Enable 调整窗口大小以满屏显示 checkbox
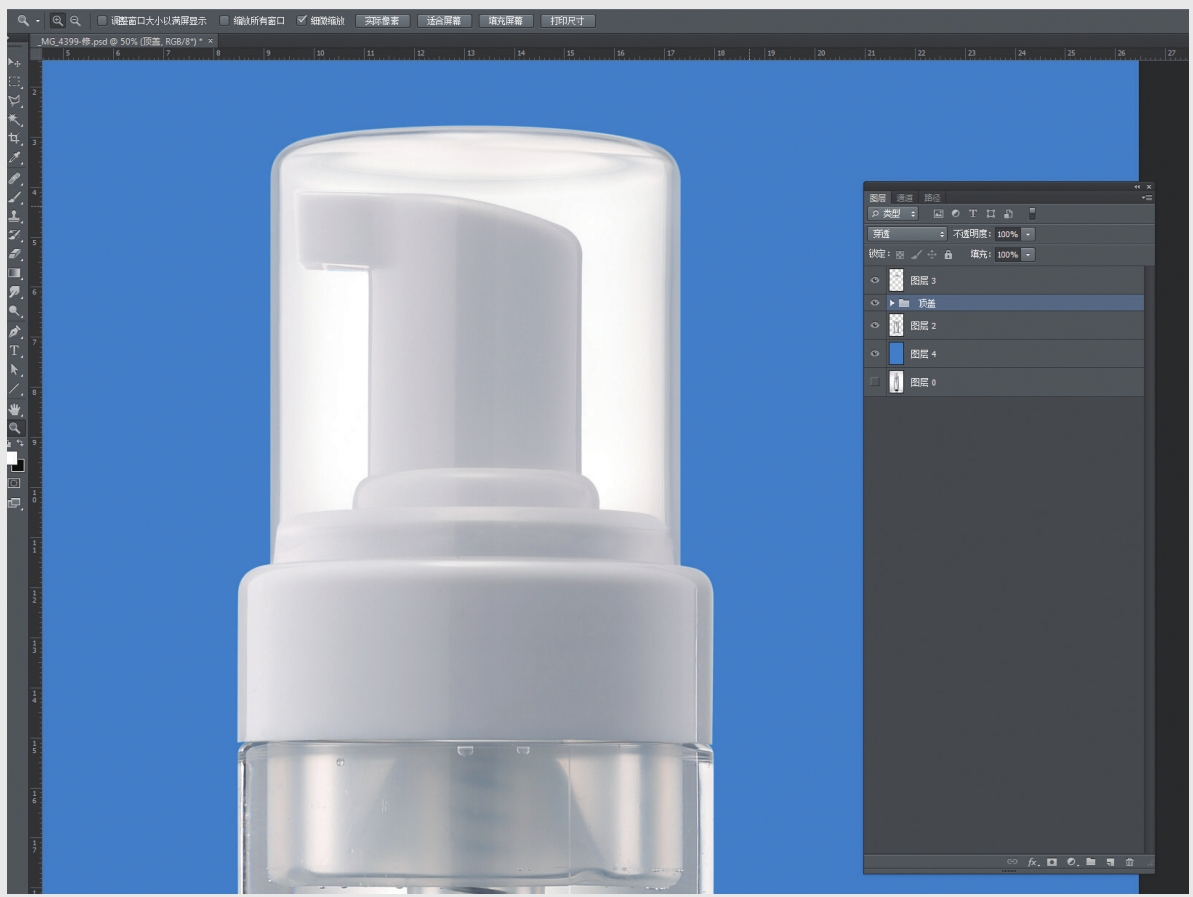 [102, 20]
